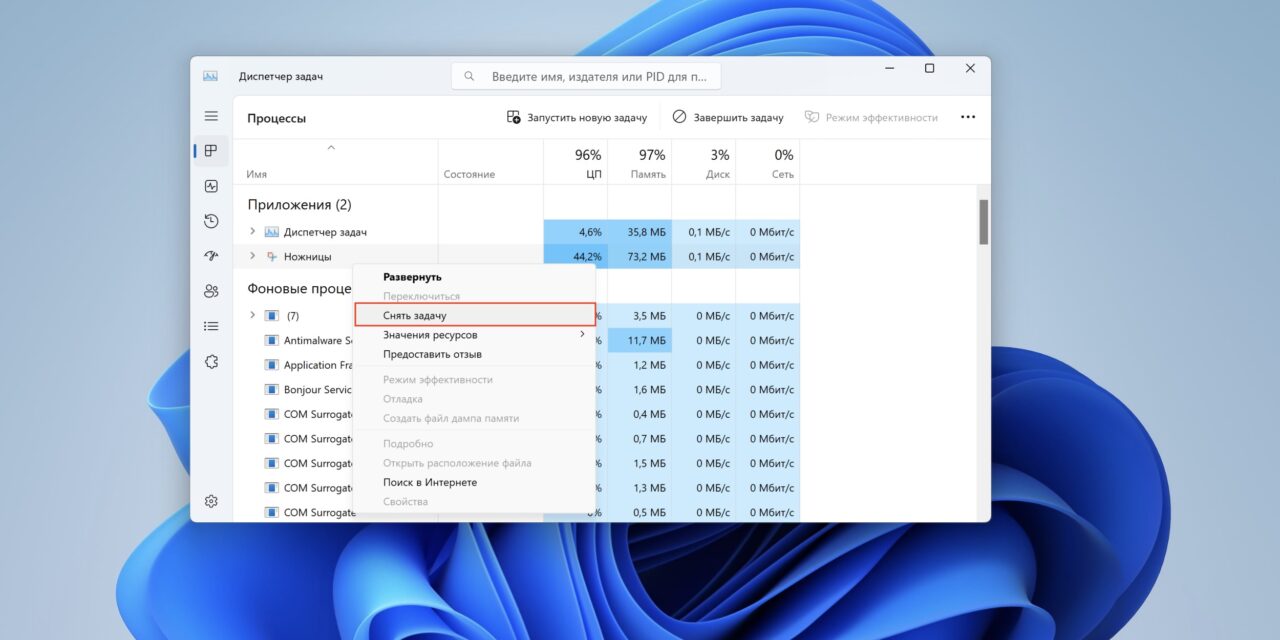Open the three-dots more options menu
Viewport: 1280px width, 640px height.
point(967,117)
